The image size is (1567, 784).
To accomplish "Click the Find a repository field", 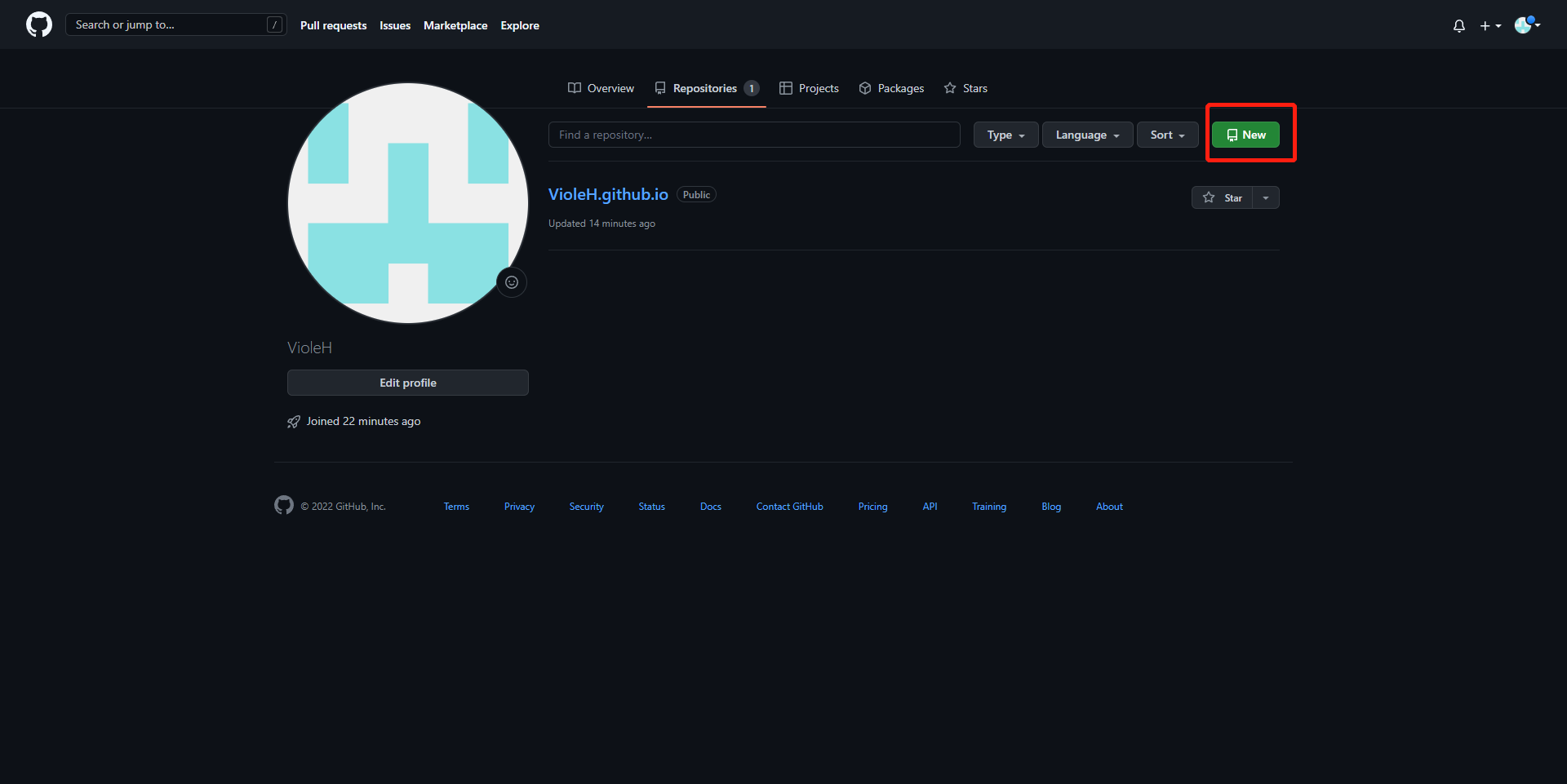I will click(x=754, y=135).
